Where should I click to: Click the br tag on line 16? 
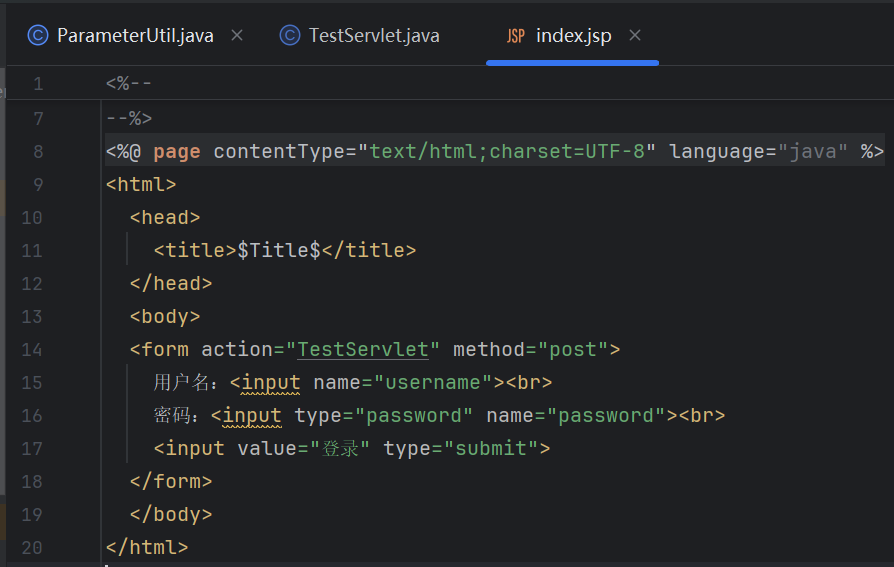tap(702, 415)
